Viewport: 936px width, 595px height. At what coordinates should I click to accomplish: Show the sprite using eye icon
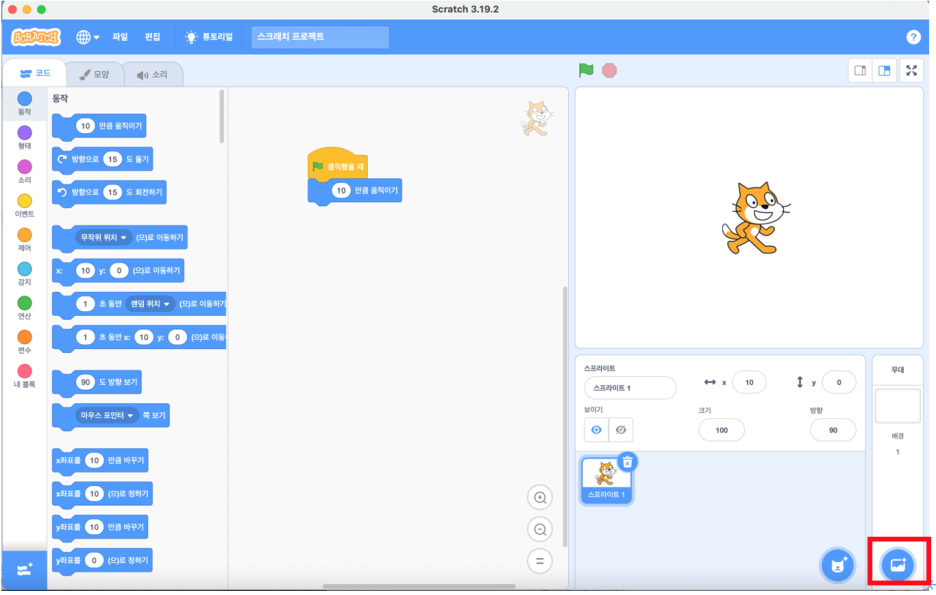596,430
